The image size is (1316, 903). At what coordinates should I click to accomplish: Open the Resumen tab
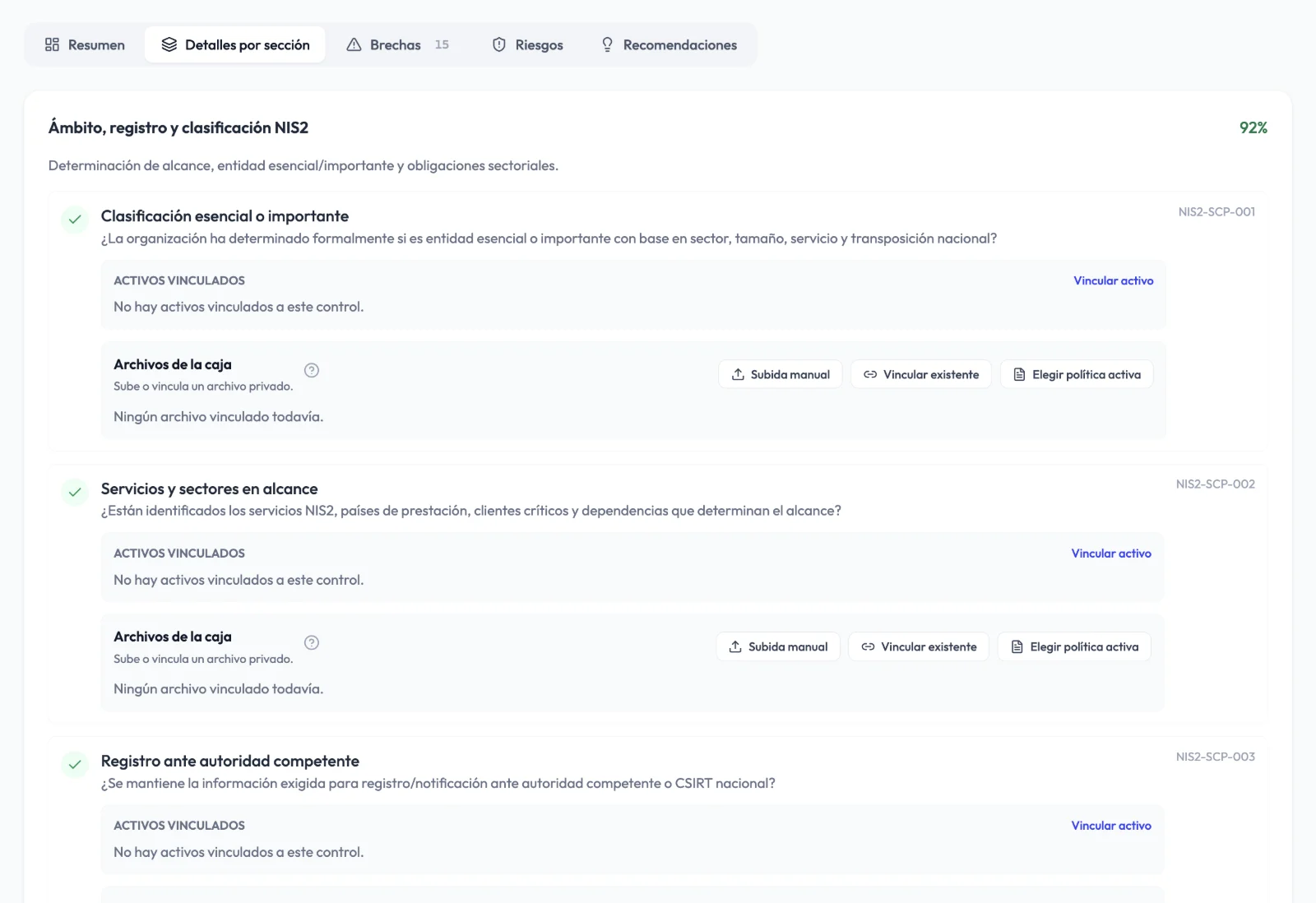click(x=85, y=44)
